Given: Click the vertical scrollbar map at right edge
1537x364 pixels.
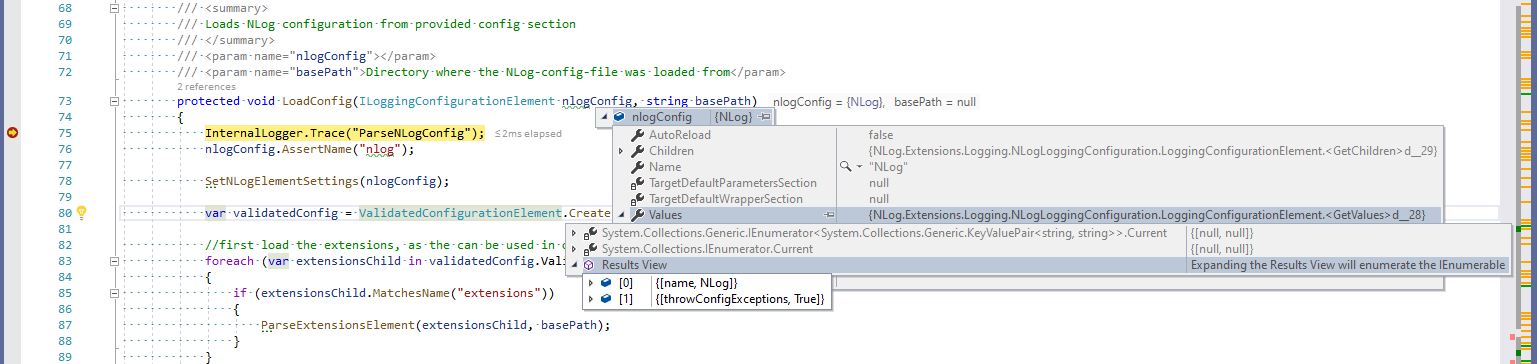Looking at the screenshot, I should click(1527, 182).
